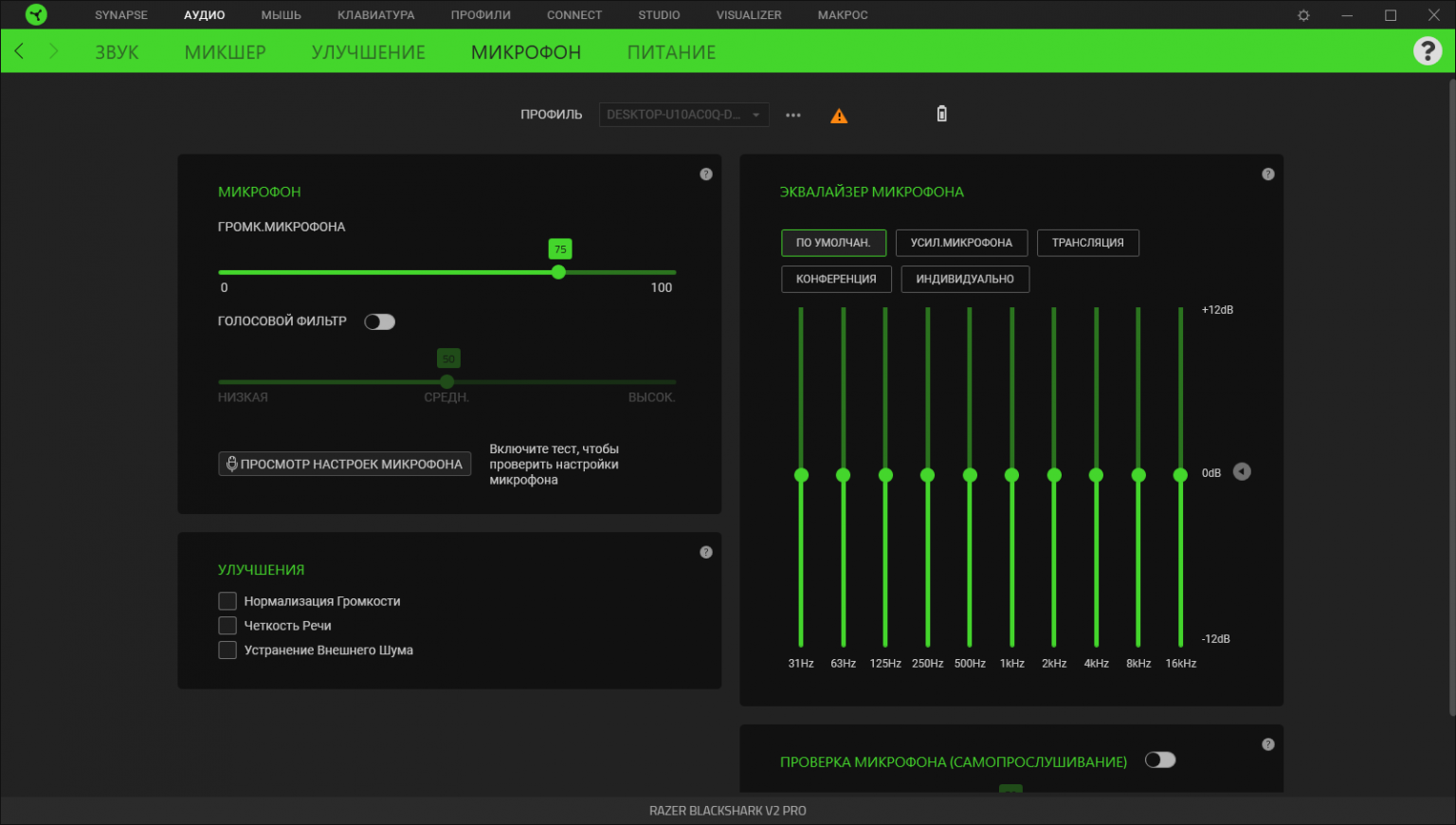1456x825 pixels.
Task: Click the forward navigation arrow
Action: [x=53, y=51]
